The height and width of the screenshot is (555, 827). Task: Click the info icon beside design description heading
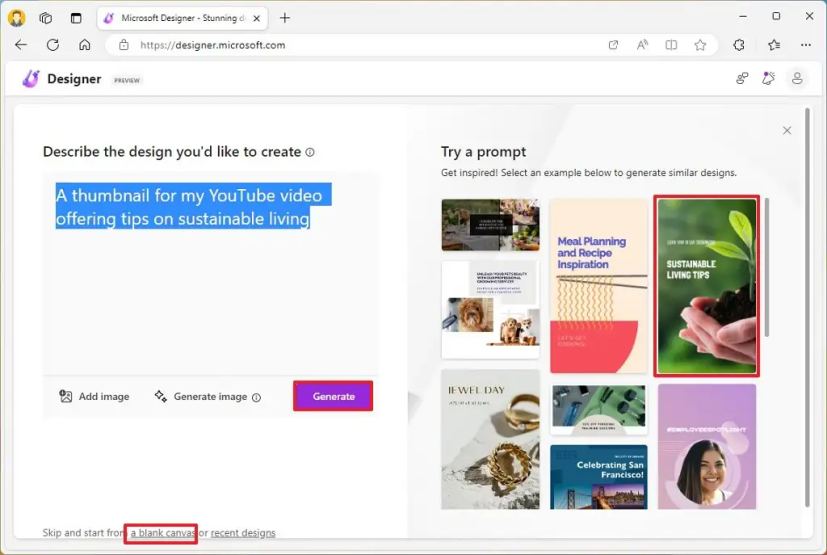point(310,152)
